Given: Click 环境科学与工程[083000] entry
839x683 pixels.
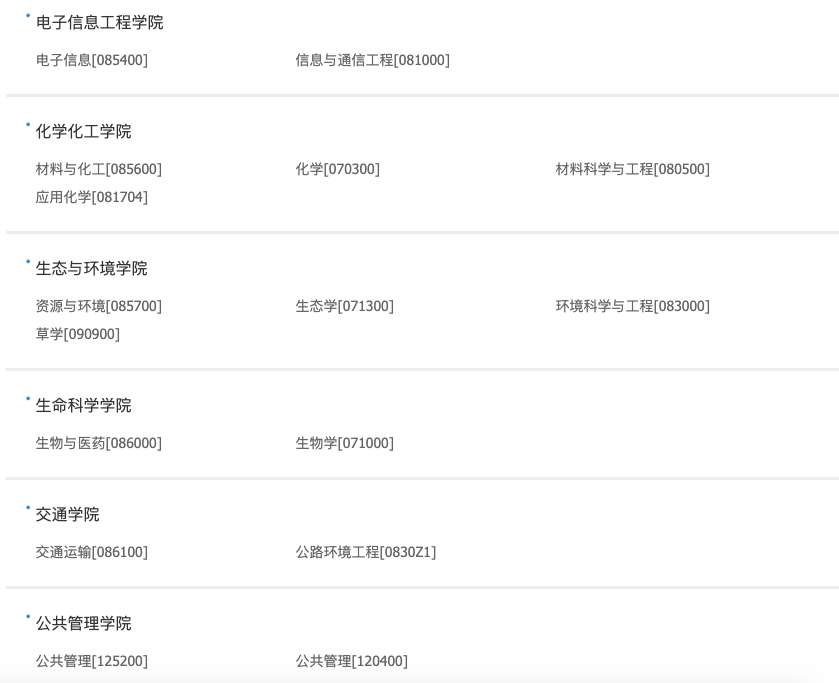Looking at the screenshot, I should pyautogui.click(x=632, y=306).
